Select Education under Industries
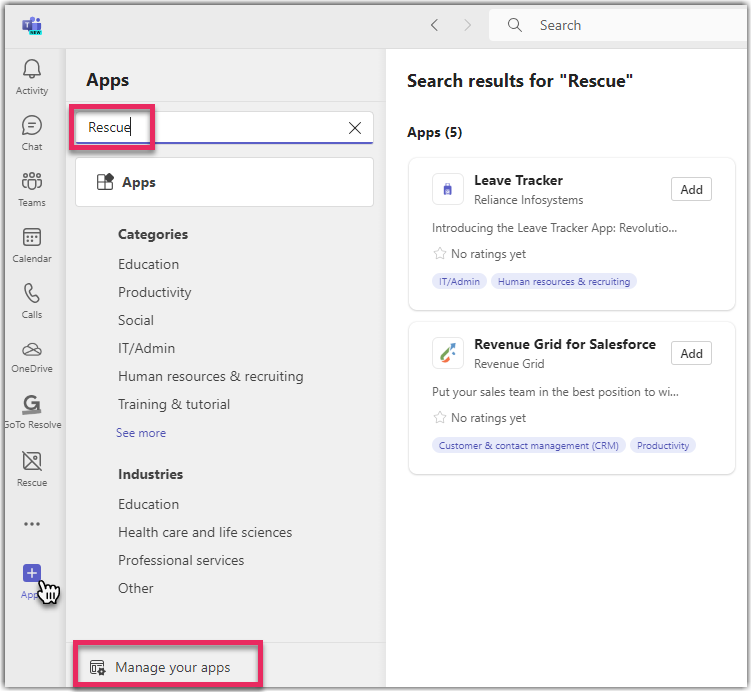Viewport: 752px width, 692px height. [149, 504]
